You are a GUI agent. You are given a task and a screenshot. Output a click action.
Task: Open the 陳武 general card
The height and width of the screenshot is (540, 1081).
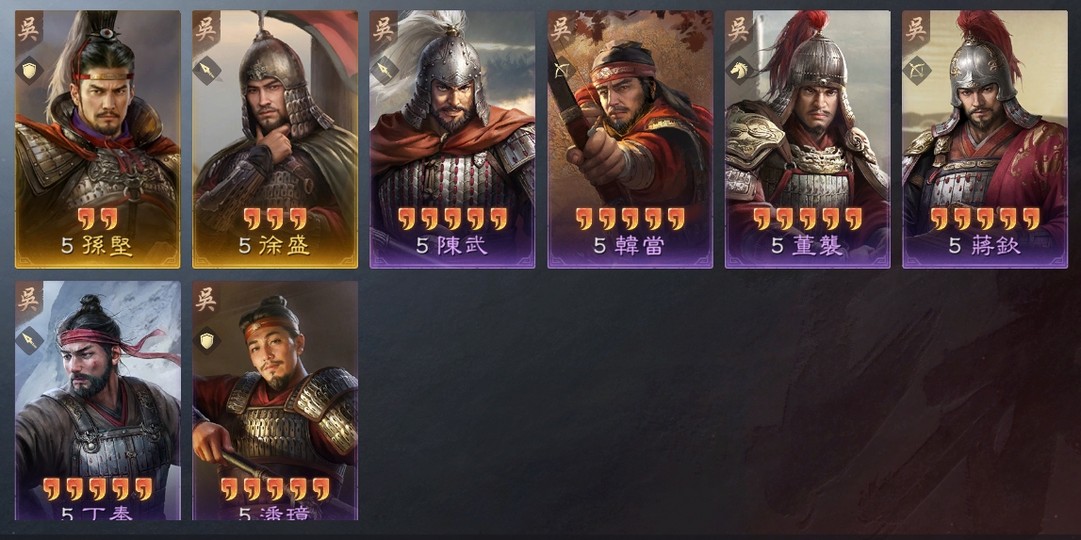[x=452, y=139]
